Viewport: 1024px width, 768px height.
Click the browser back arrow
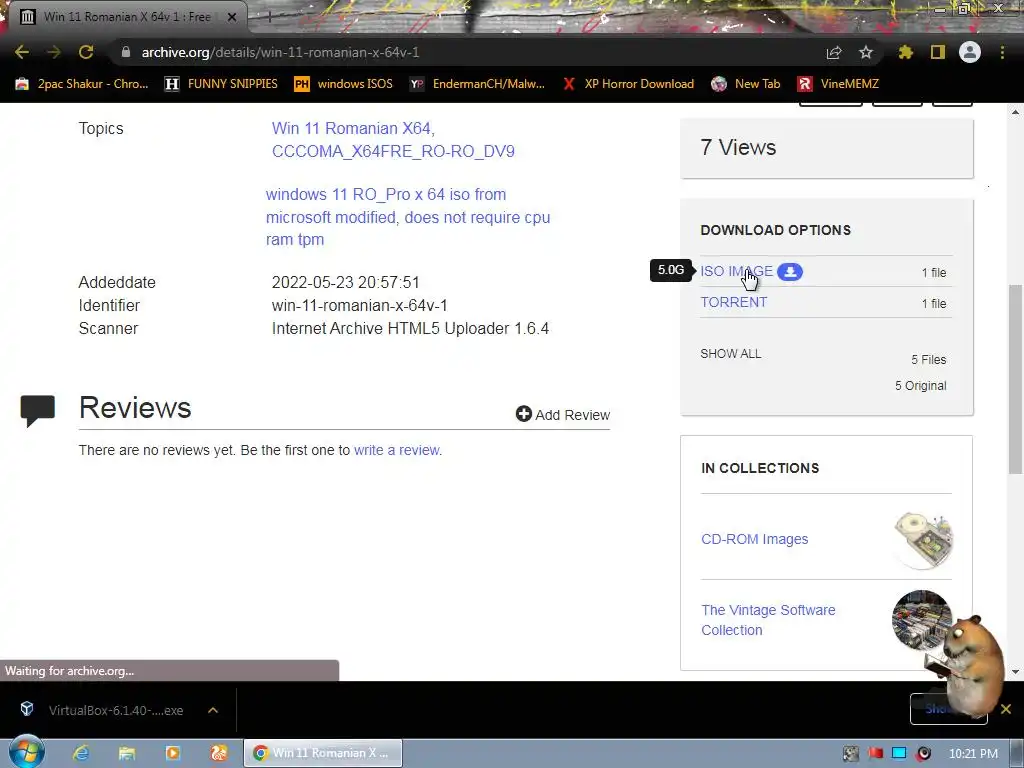pyautogui.click(x=22, y=52)
